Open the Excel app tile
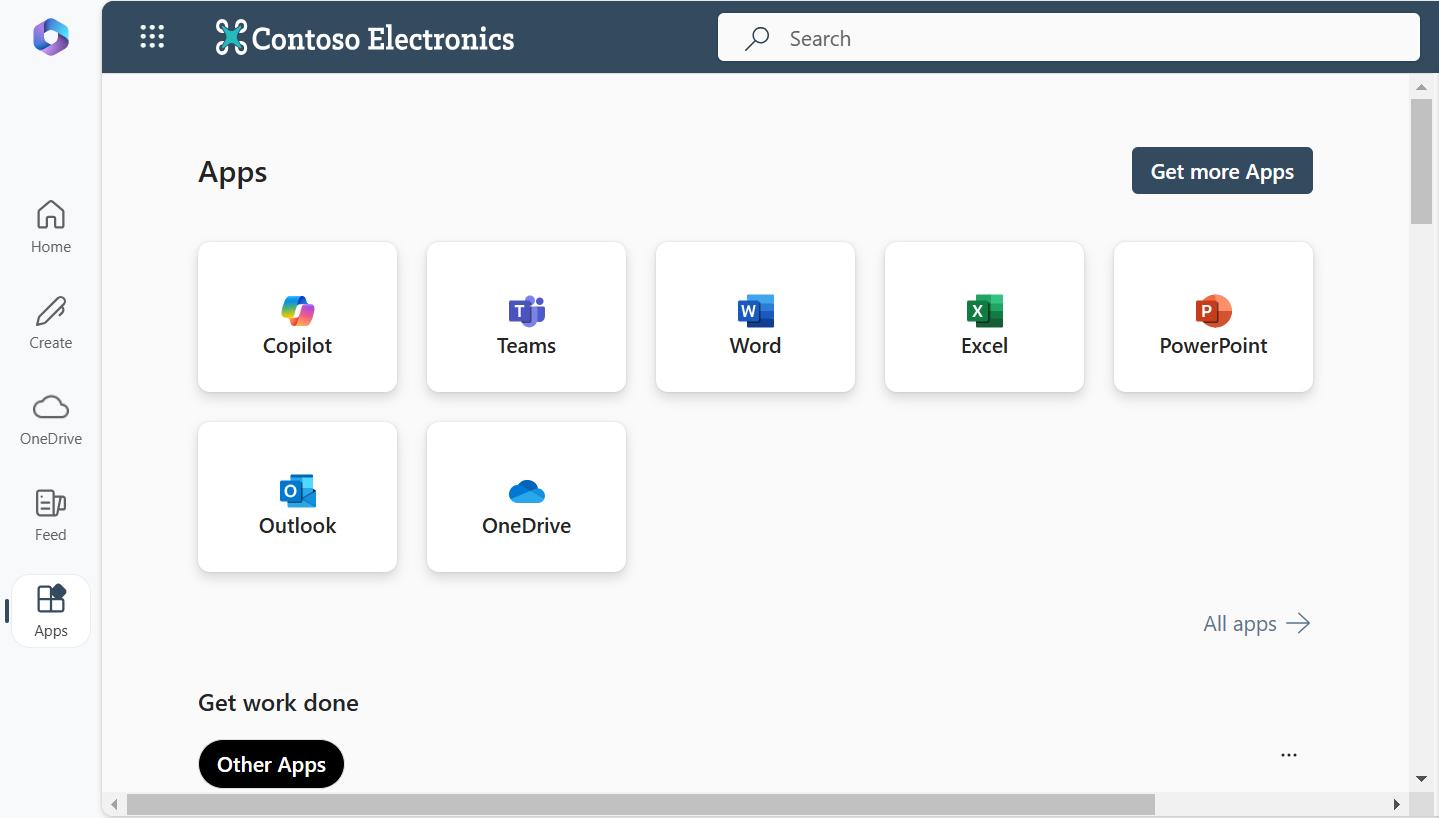 (985, 317)
